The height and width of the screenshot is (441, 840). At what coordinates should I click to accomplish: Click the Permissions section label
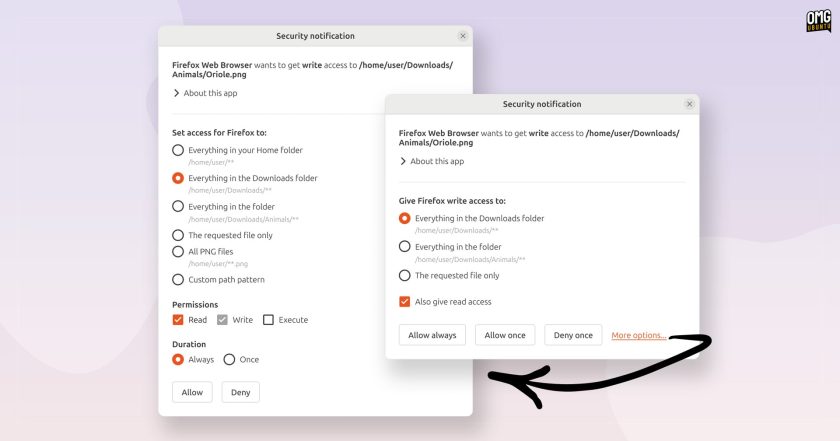[195, 304]
